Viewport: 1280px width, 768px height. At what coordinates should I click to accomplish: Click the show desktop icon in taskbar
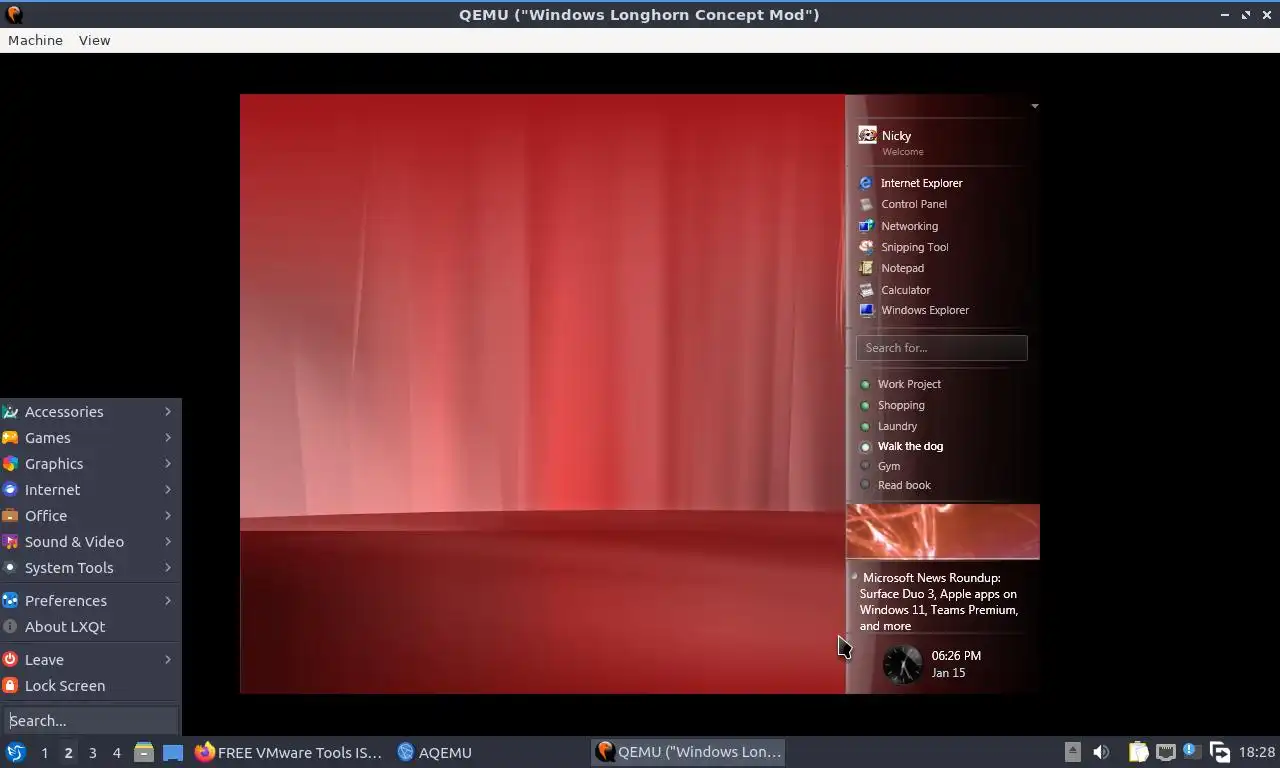[x=172, y=752]
